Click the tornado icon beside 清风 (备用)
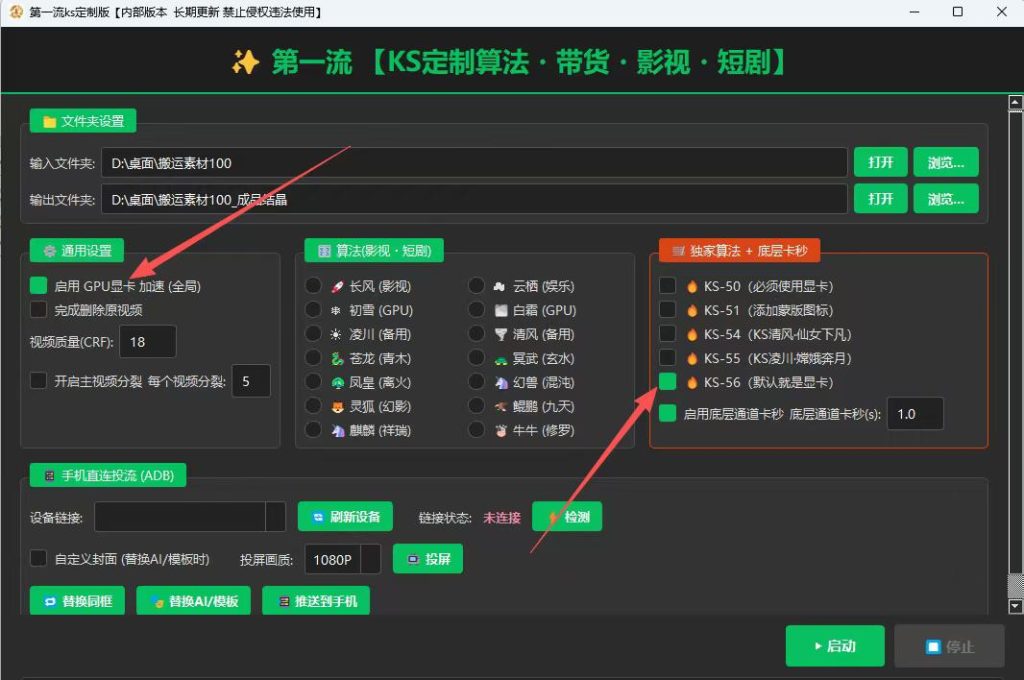Screen dimensions: 1024x680 500,334
